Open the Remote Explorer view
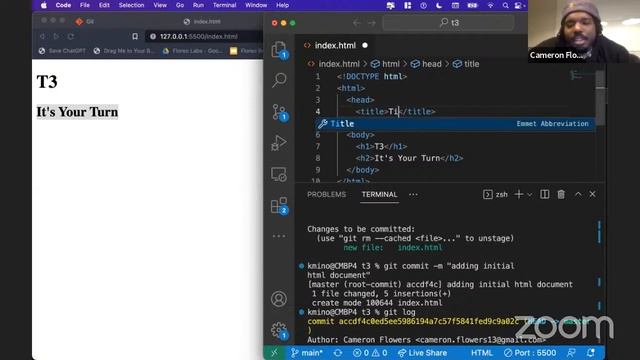640x360 pixels. tap(279, 175)
